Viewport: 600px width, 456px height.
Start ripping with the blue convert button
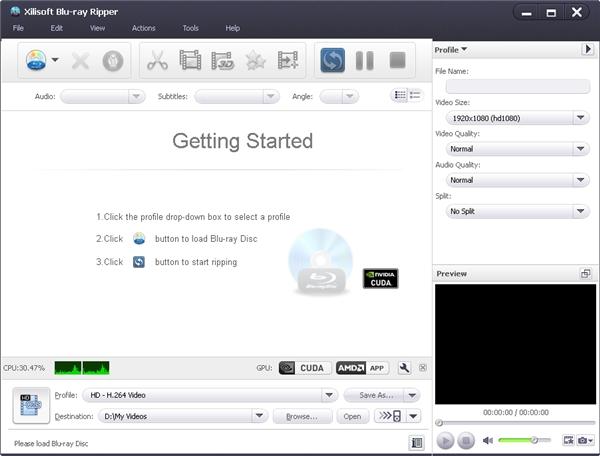point(333,60)
